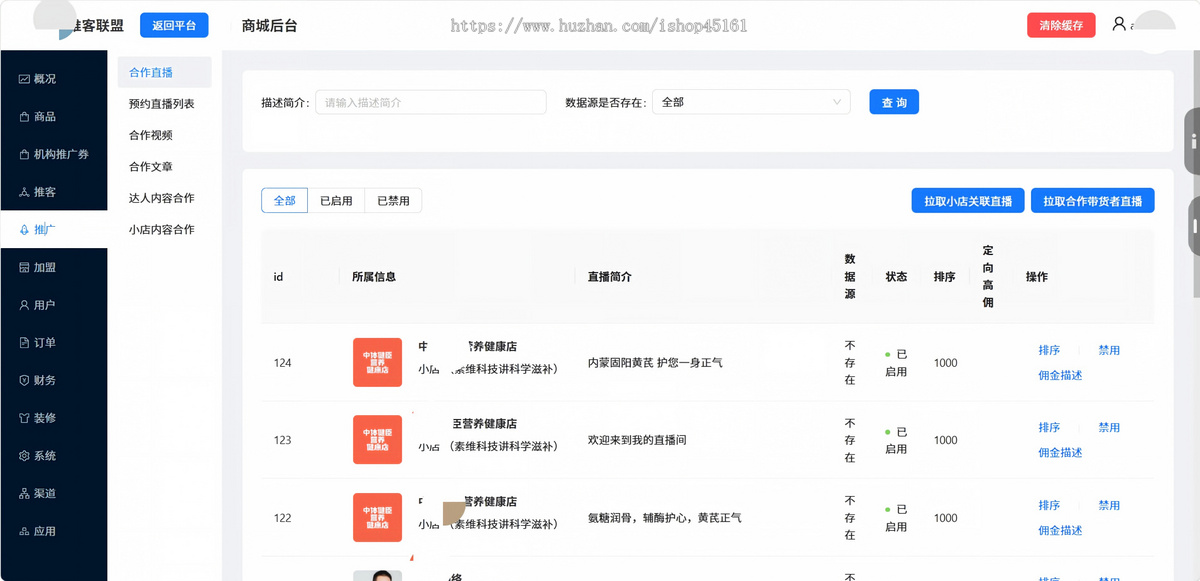Screen dimensions: 1200x581
Task: Switch to the 全部 filter tab
Action: pos(285,200)
